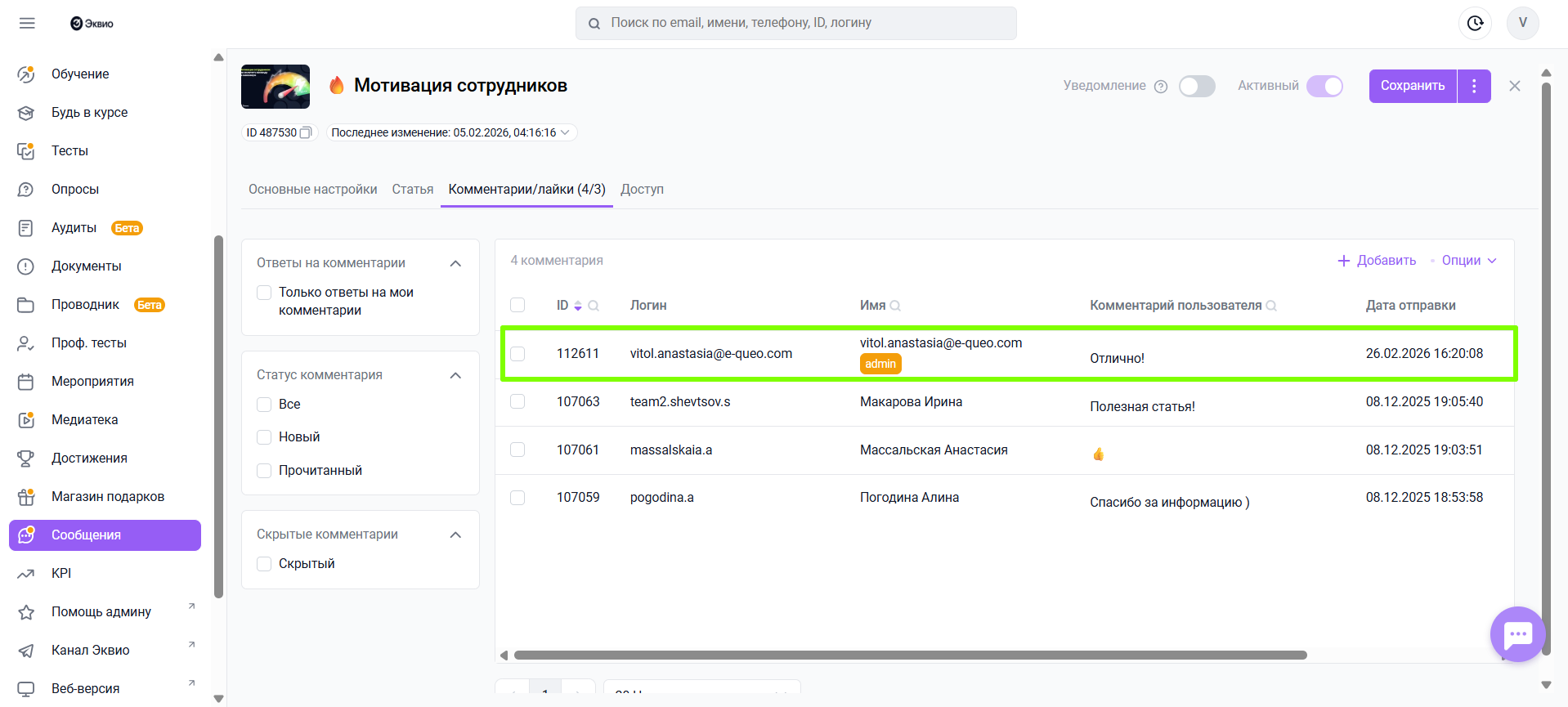Open the Доступ tab
Image resolution: width=1568 pixels, height=707 pixels.
(x=642, y=190)
